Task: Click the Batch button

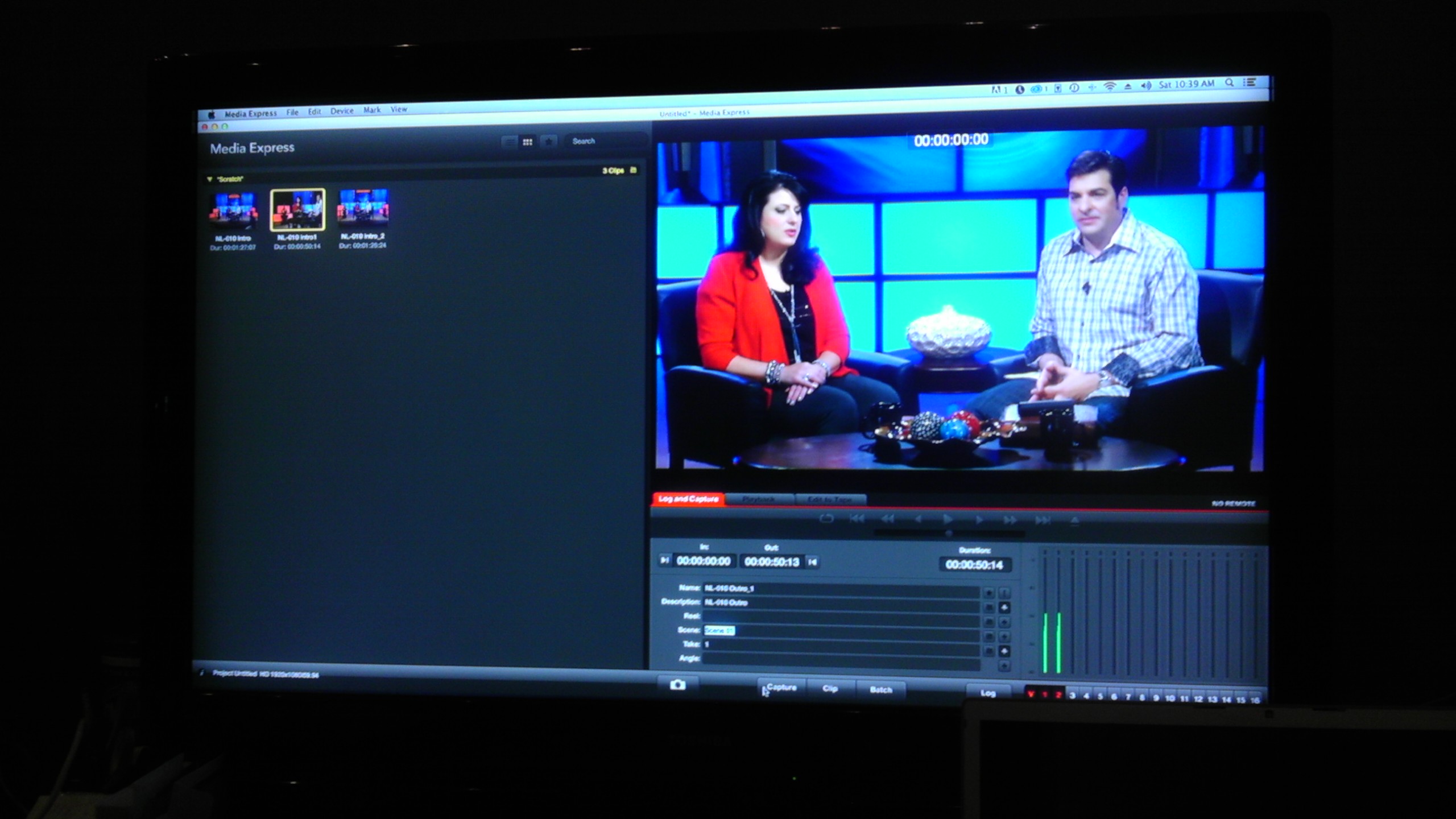Action: pos(880,689)
